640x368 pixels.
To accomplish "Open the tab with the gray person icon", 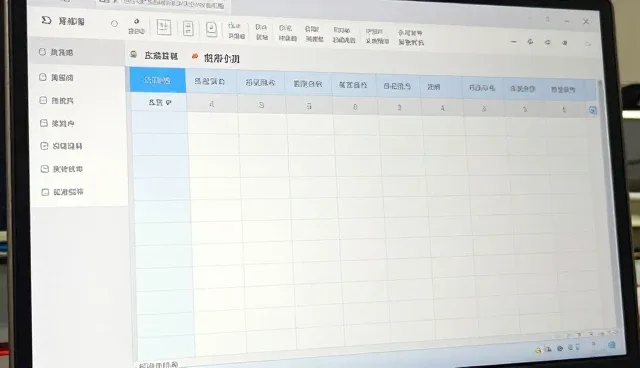I will coord(154,55).
